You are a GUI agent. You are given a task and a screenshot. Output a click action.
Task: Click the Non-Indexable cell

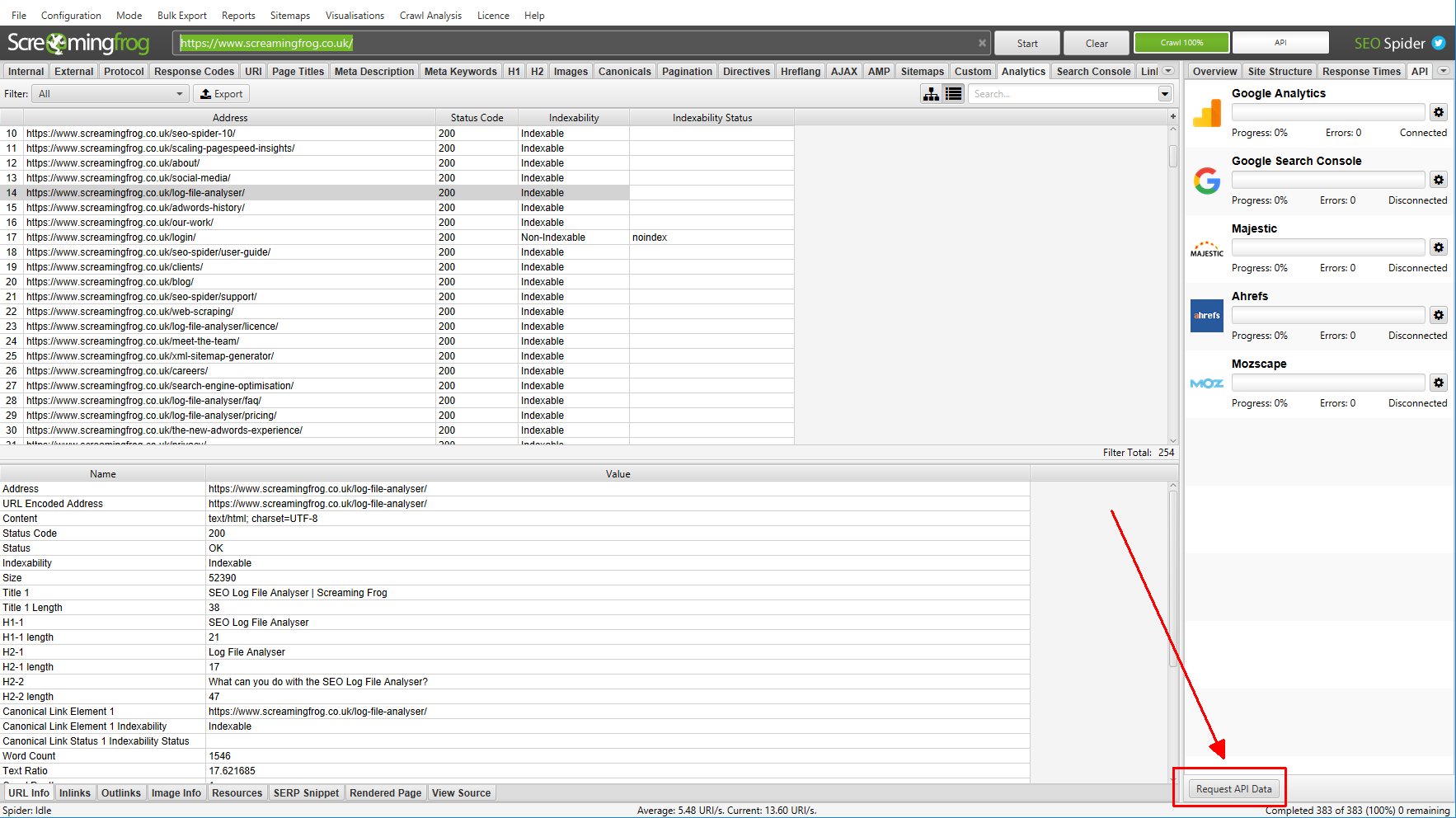tap(574, 237)
